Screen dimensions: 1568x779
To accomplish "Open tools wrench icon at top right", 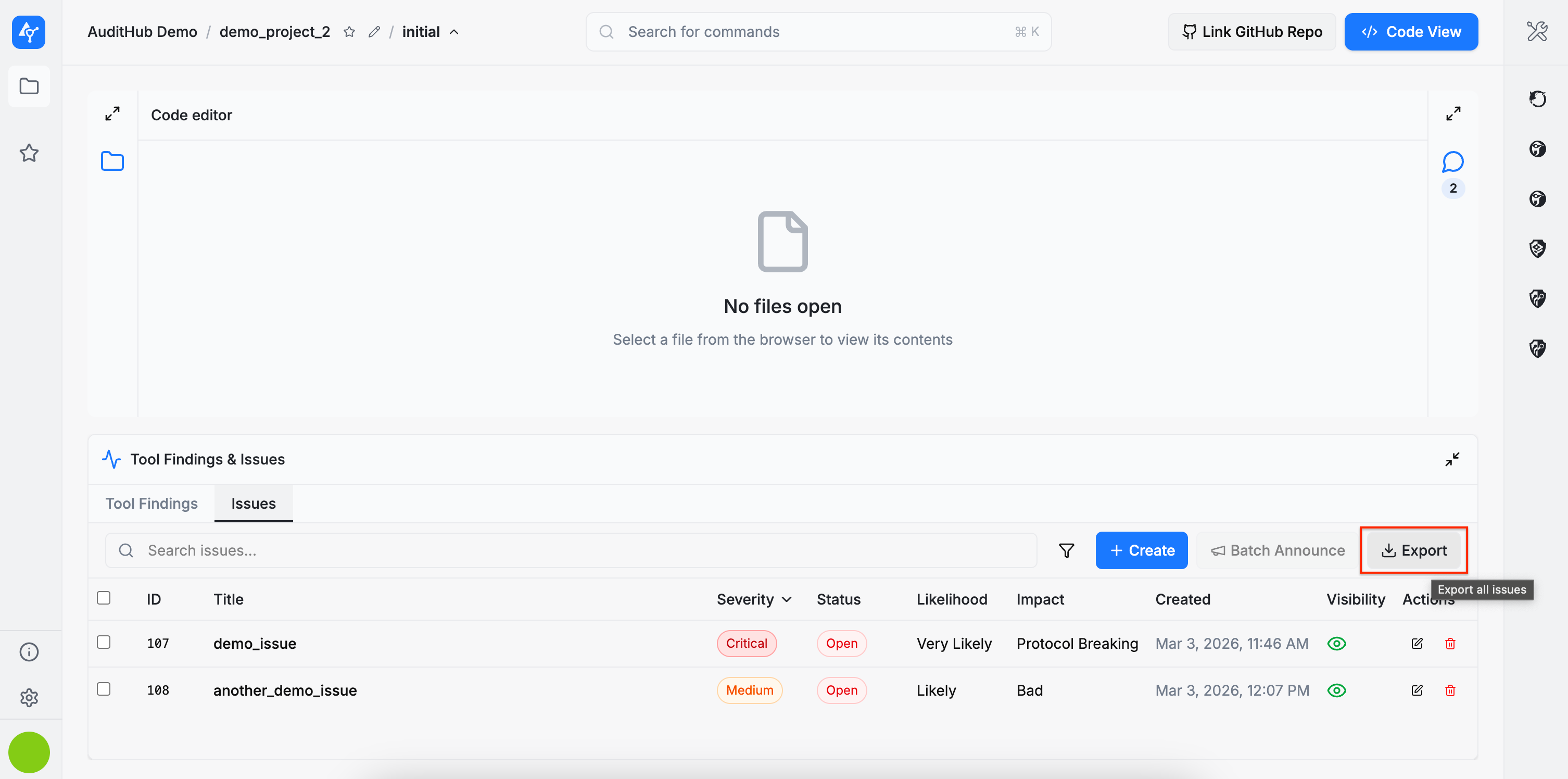I will point(1536,32).
